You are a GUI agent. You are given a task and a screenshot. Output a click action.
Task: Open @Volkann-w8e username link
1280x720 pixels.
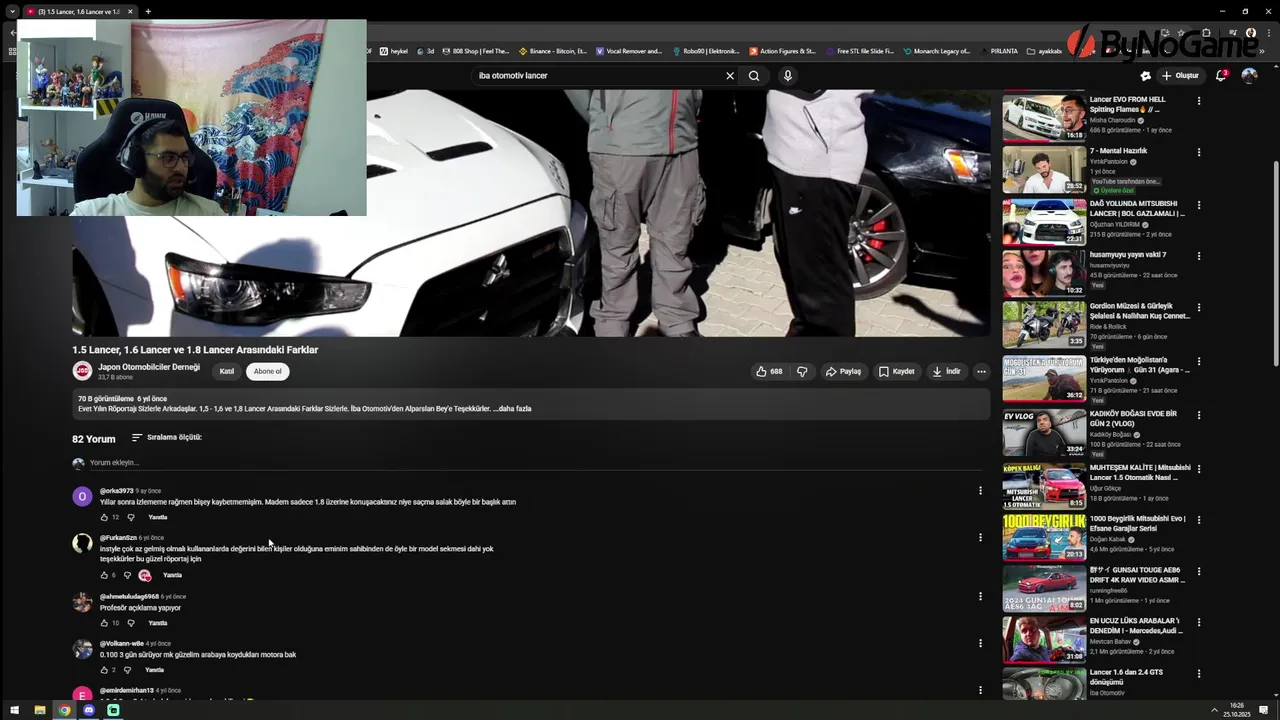point(122,644)
